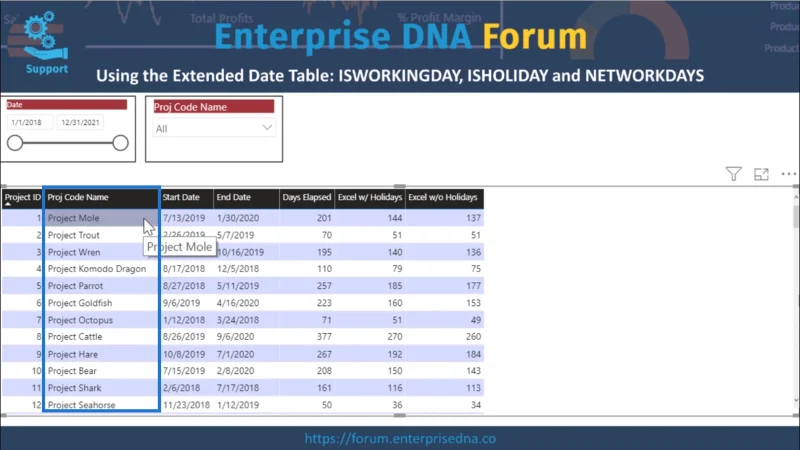This screenshot has width=800, height=450.
Task: Click the start date field 1/1/2018
Action: click(x=30, y=122)
